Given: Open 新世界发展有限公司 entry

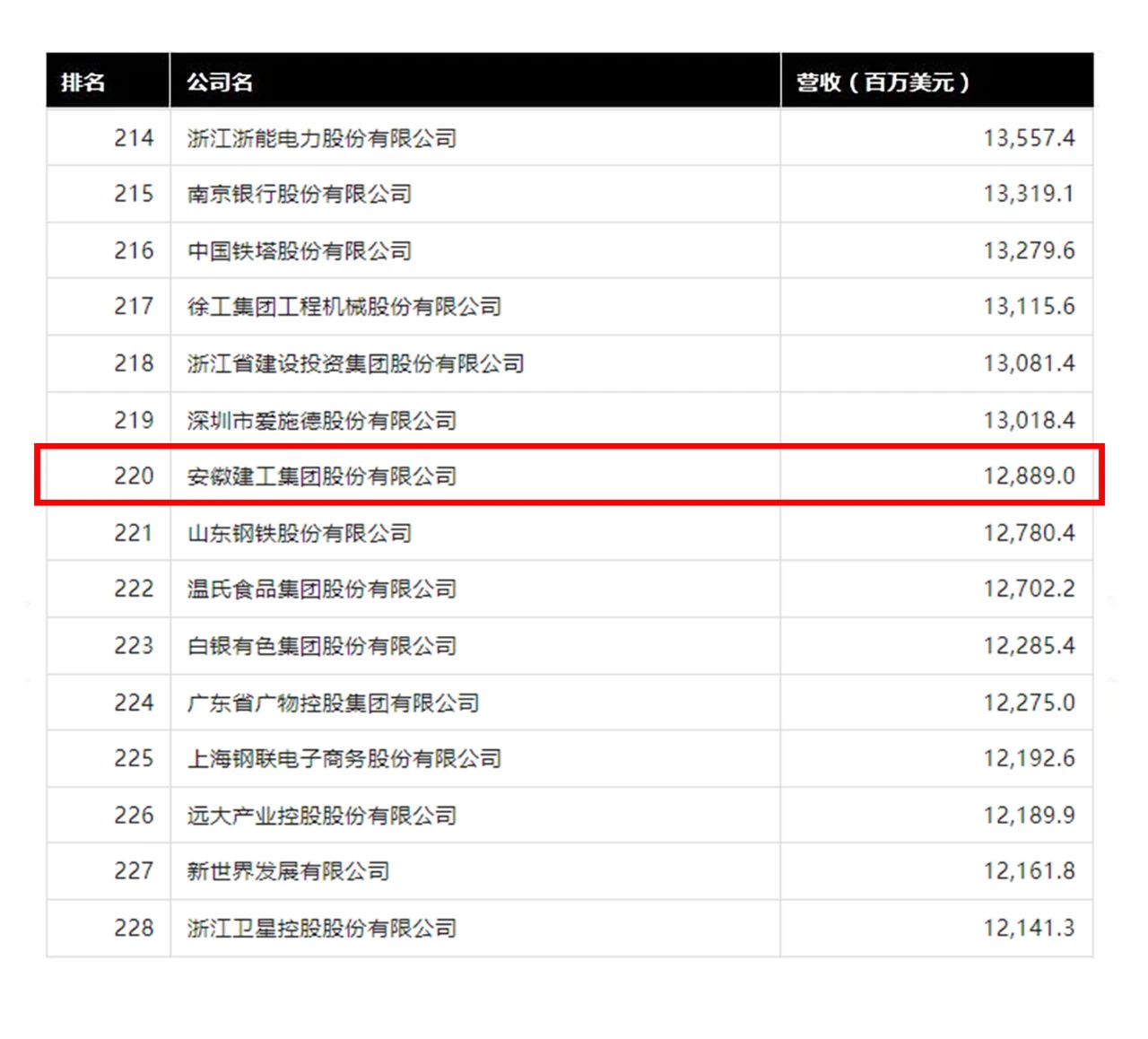Looking at the screenshot, I should [288, 870].
